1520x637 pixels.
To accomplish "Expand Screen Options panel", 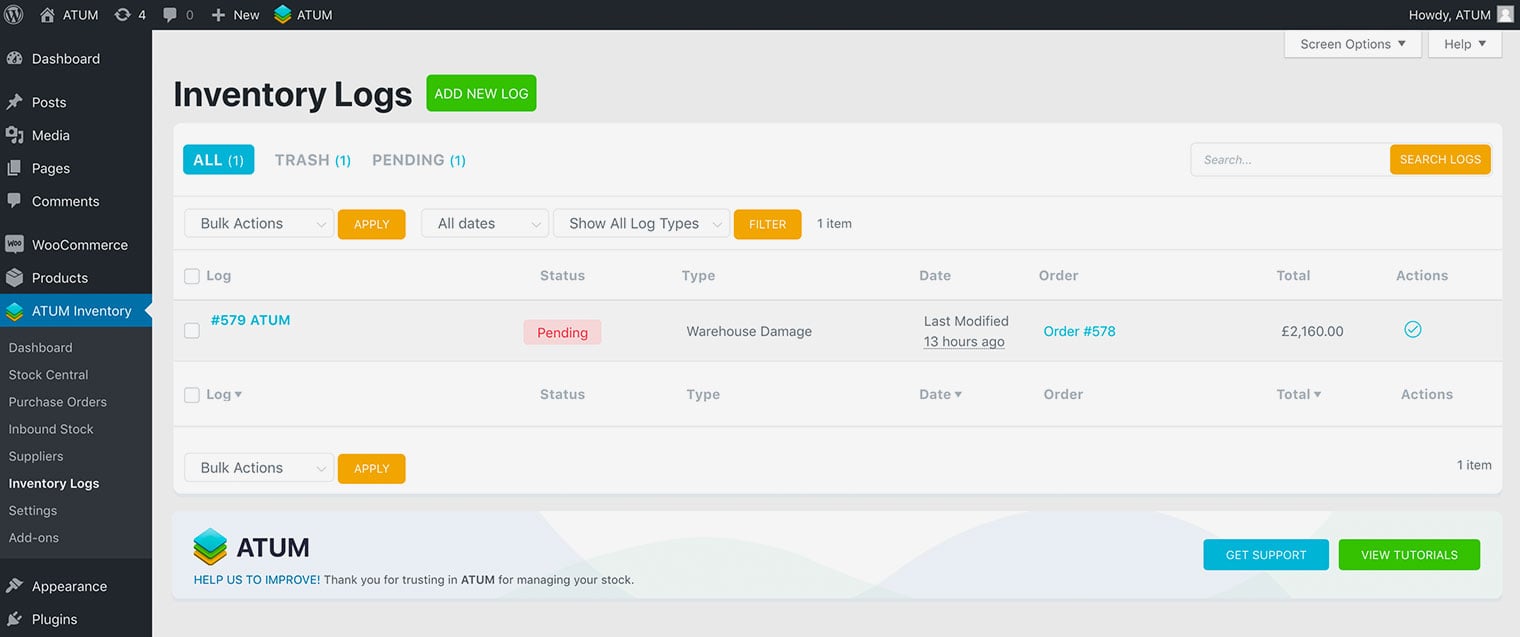I will (x=1353, y=44).
